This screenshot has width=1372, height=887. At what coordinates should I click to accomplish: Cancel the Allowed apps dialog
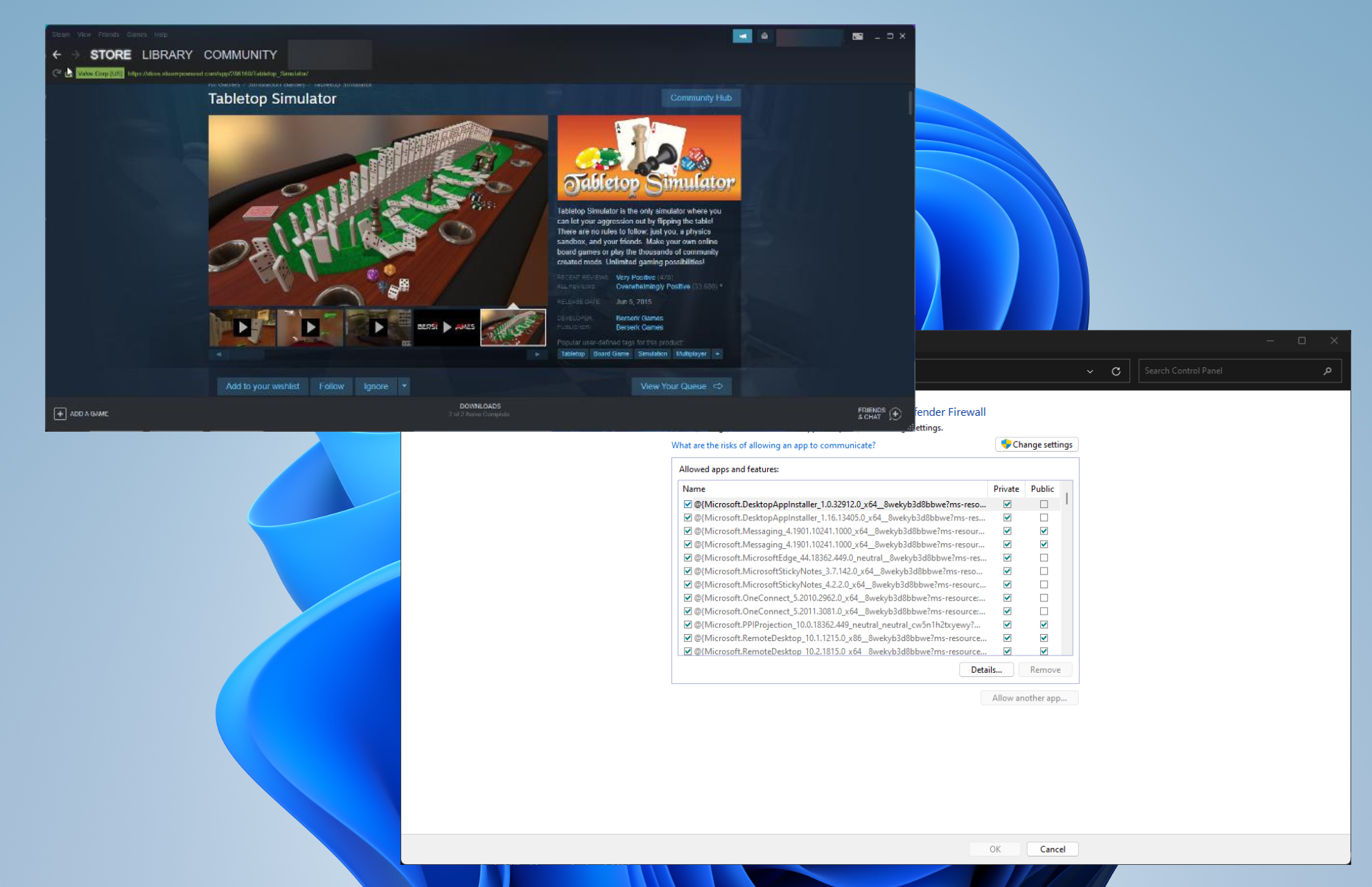pyautogui.click(x=1053, y=849)
